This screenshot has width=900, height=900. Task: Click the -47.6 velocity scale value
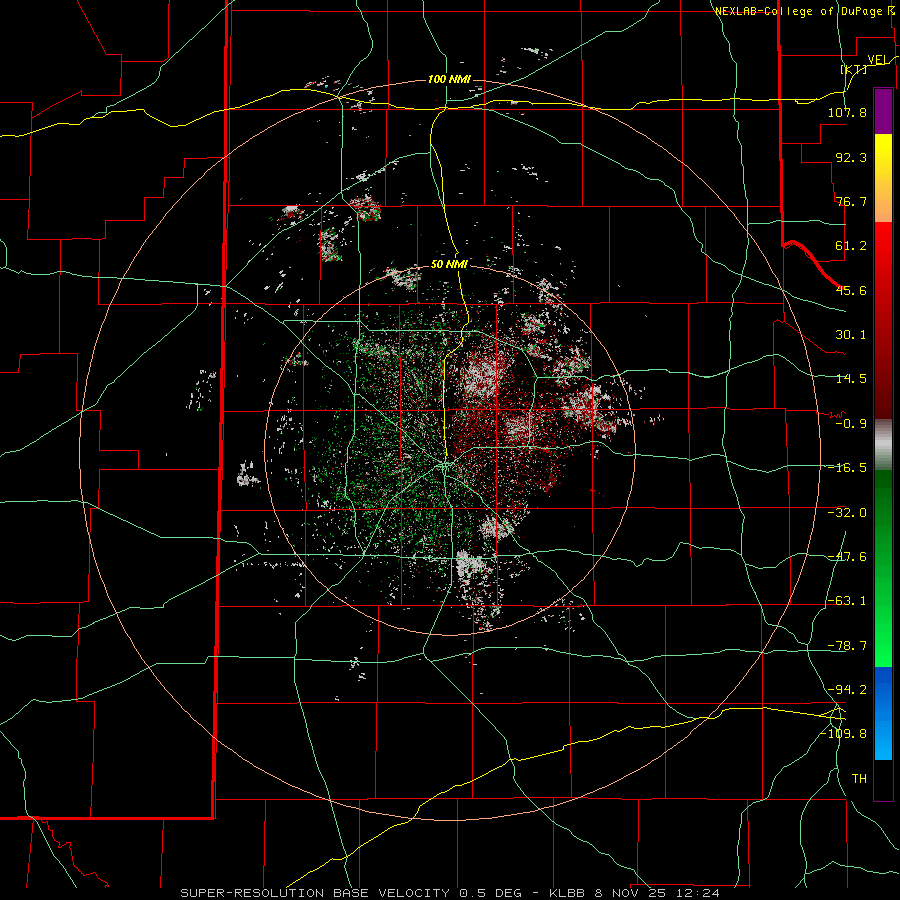[x=847, y=557]
